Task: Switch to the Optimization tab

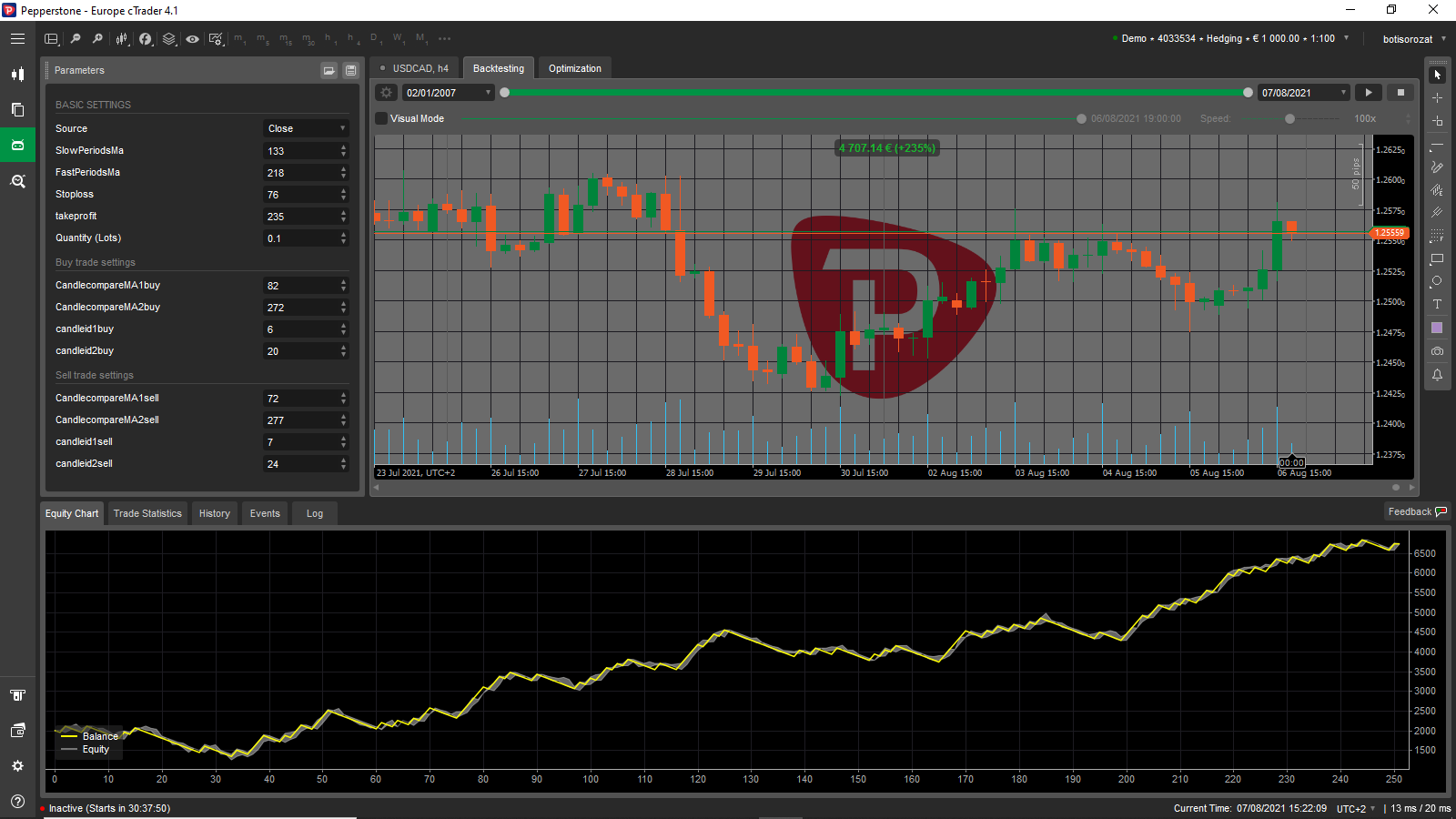Action: [575, 68]
